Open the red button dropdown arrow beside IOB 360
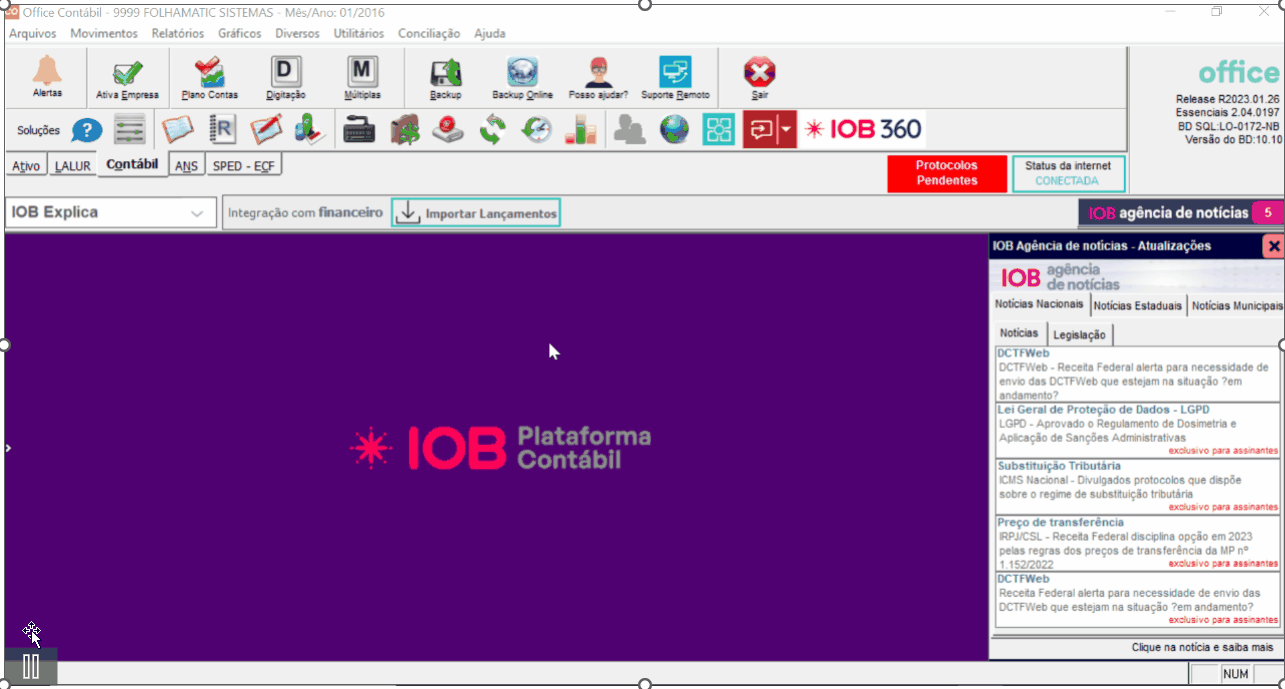 (786, 131)
